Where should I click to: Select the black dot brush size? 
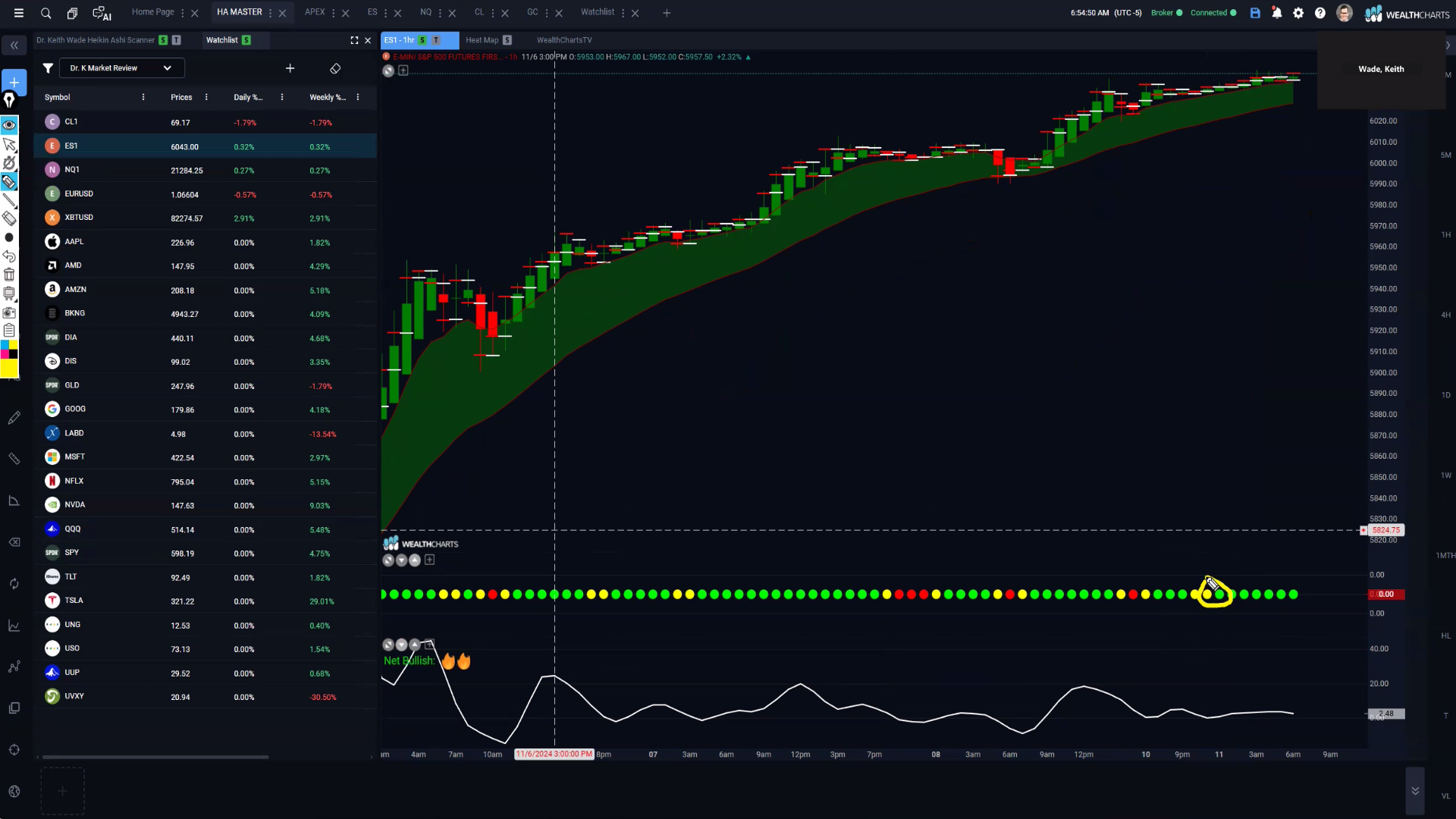coord(9,237)
